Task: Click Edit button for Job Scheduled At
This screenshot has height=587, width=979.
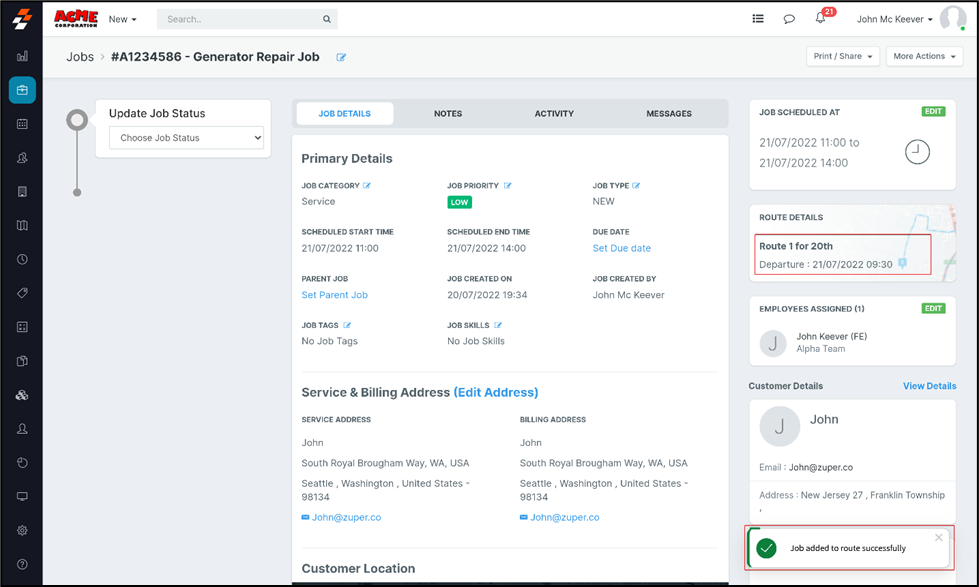Action: point(933,112)
